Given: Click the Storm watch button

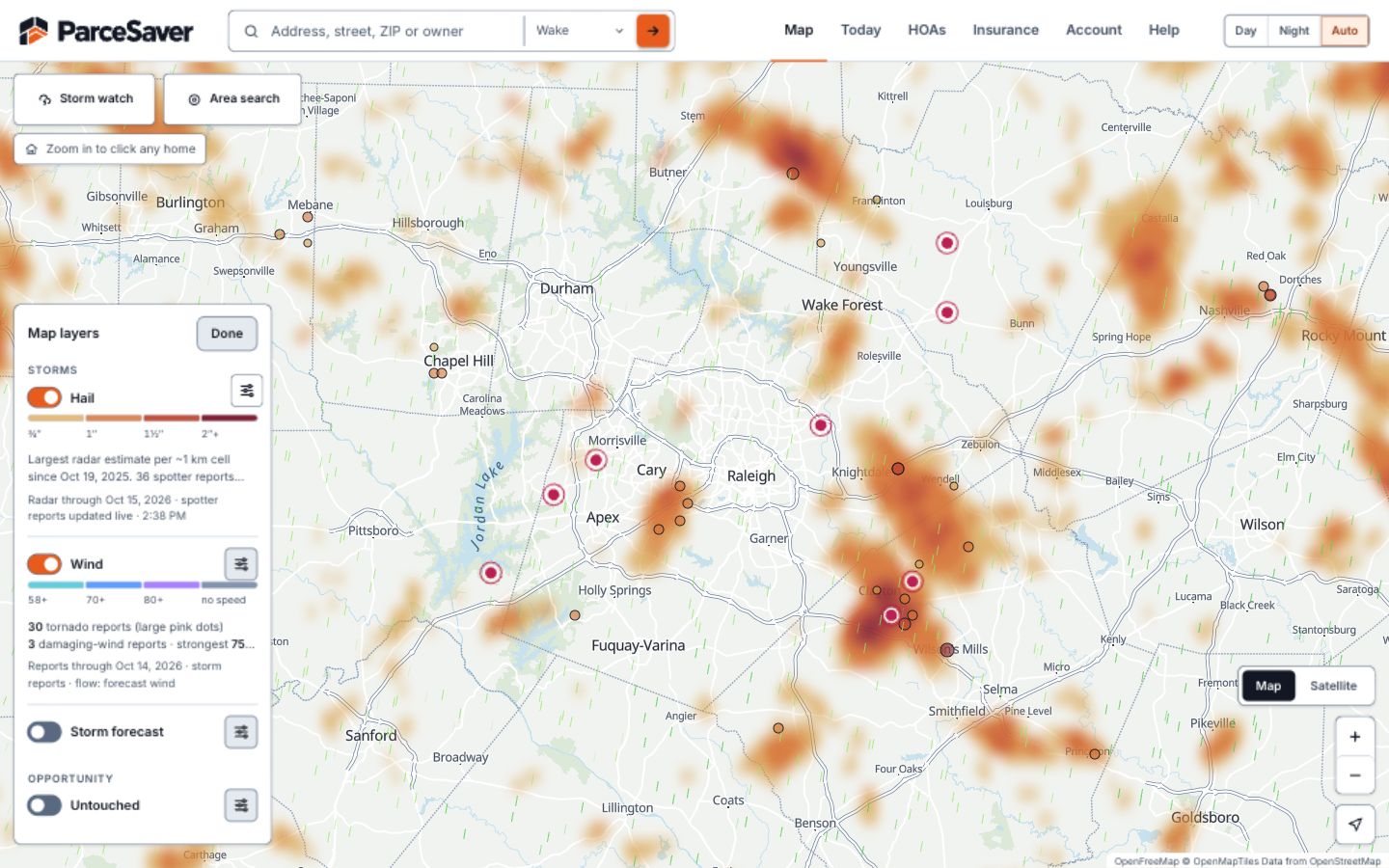Looking at the screenshot, I should pos(85,98).
